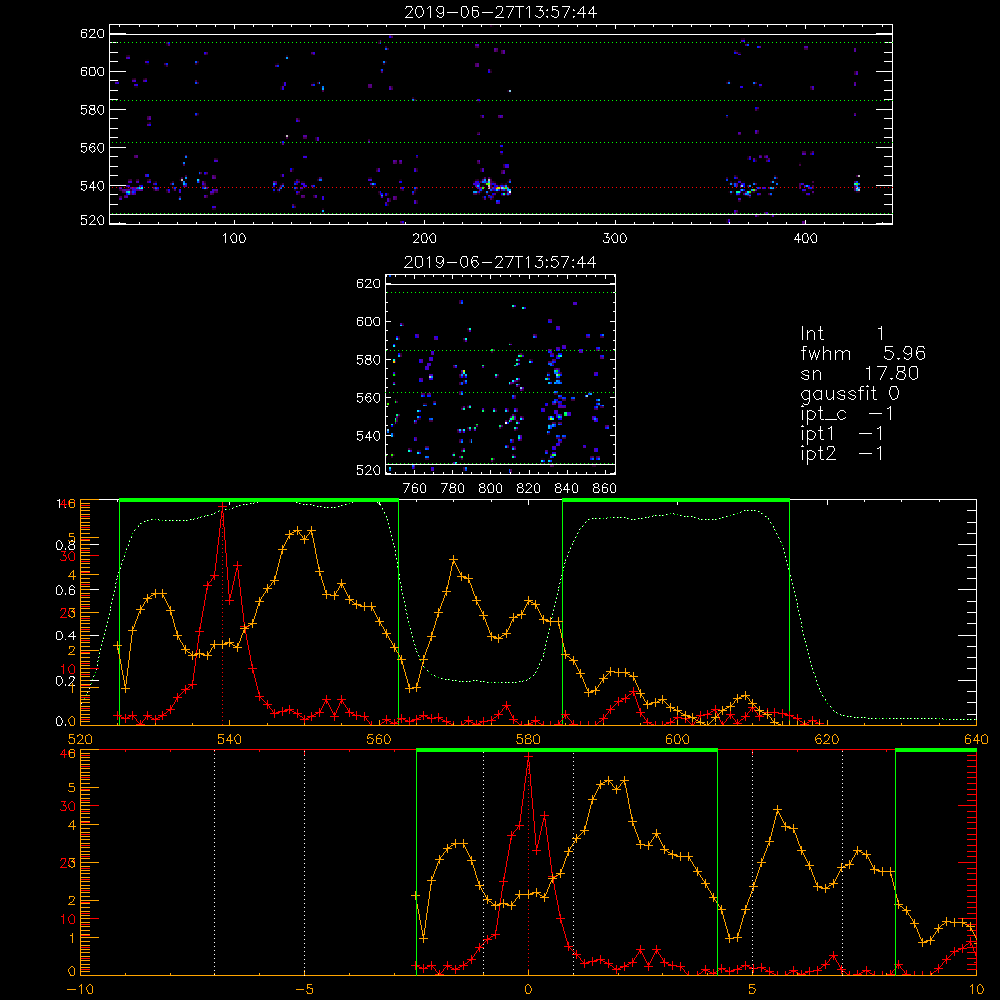
Task: Click y-axis label 600 of the wide top image
Action: (x=92, y=71)
